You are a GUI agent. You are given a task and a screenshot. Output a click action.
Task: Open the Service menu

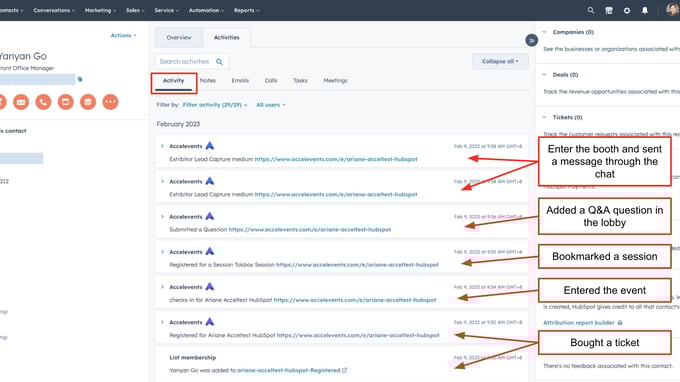167,10
